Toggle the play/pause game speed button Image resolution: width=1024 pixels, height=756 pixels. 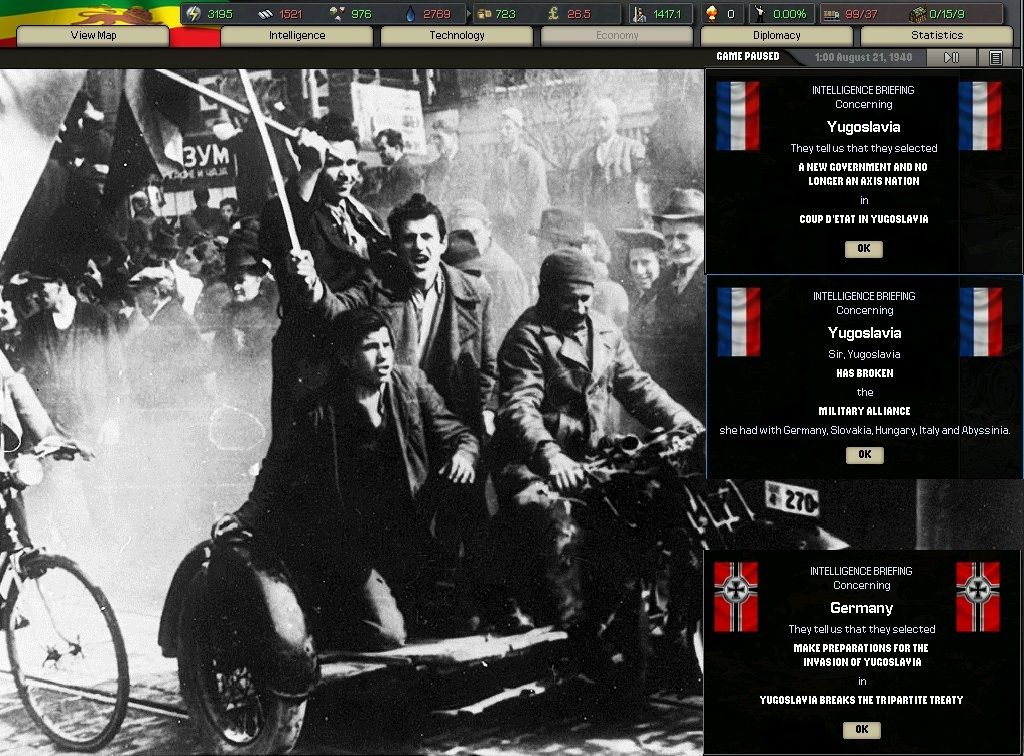tap(951, 58)
